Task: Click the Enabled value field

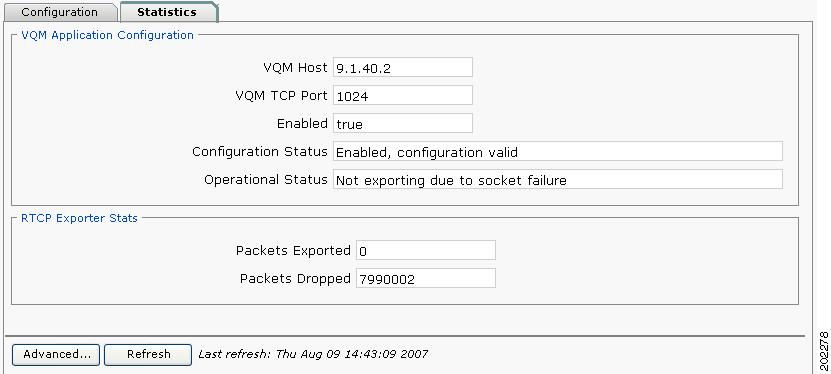Action: tap(403, 123)
